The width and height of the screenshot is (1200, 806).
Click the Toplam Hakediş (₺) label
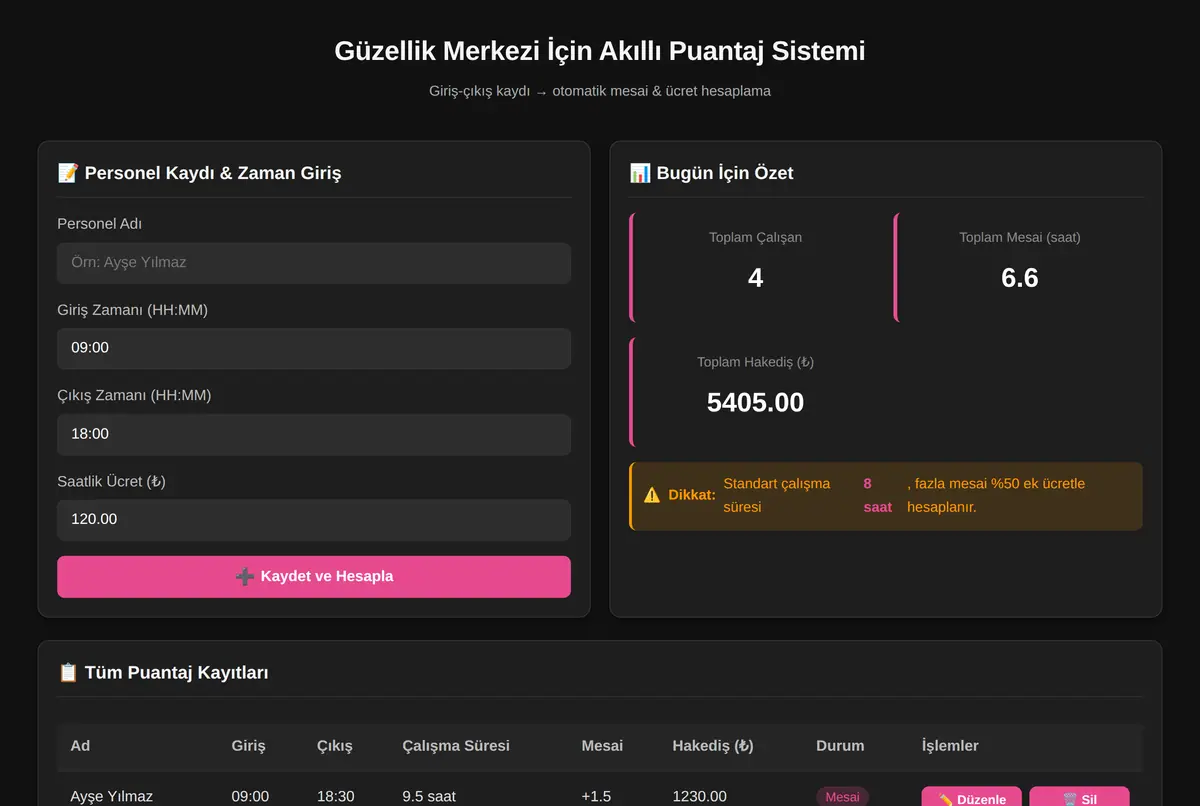(x=756, y=363)
